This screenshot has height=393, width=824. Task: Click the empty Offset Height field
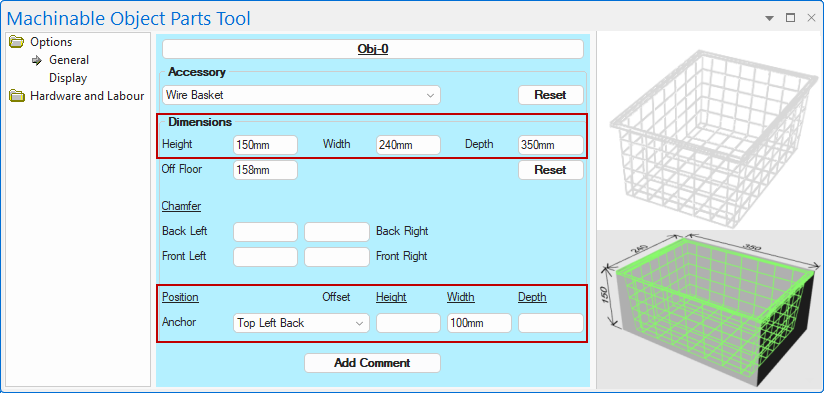(x=408, y=323)
